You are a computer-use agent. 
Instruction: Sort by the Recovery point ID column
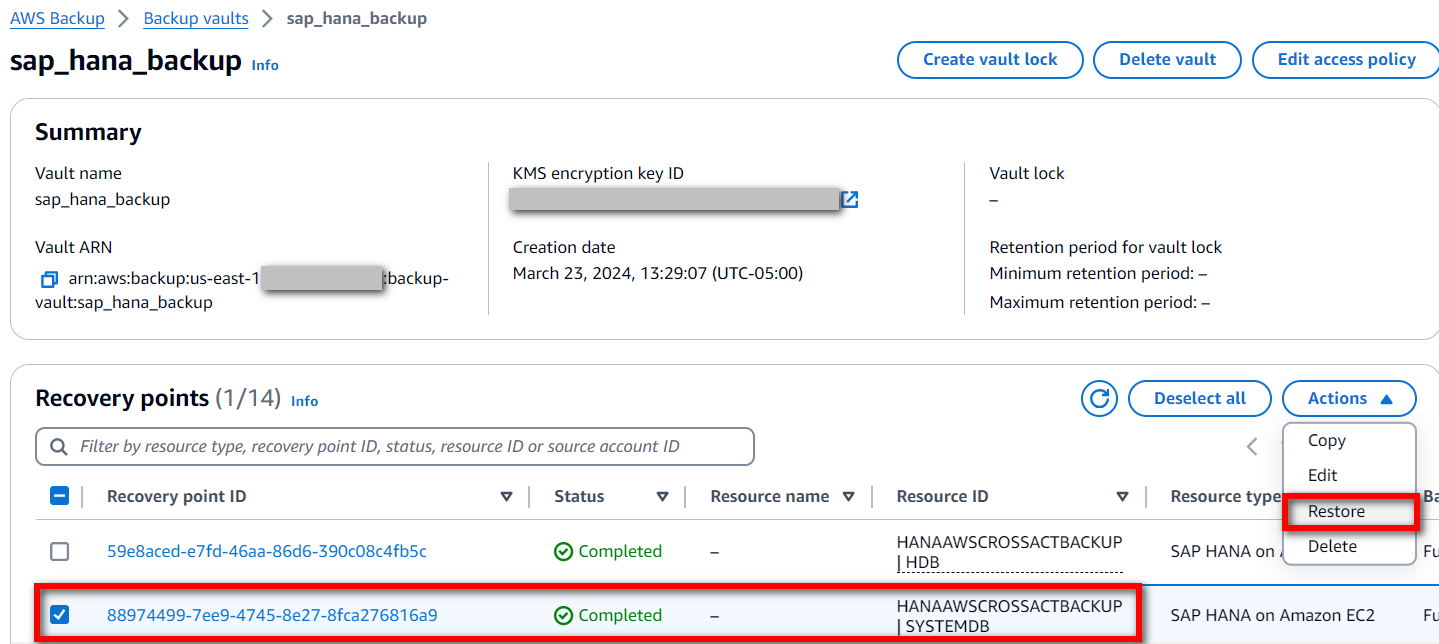click(x=507, y=497)
